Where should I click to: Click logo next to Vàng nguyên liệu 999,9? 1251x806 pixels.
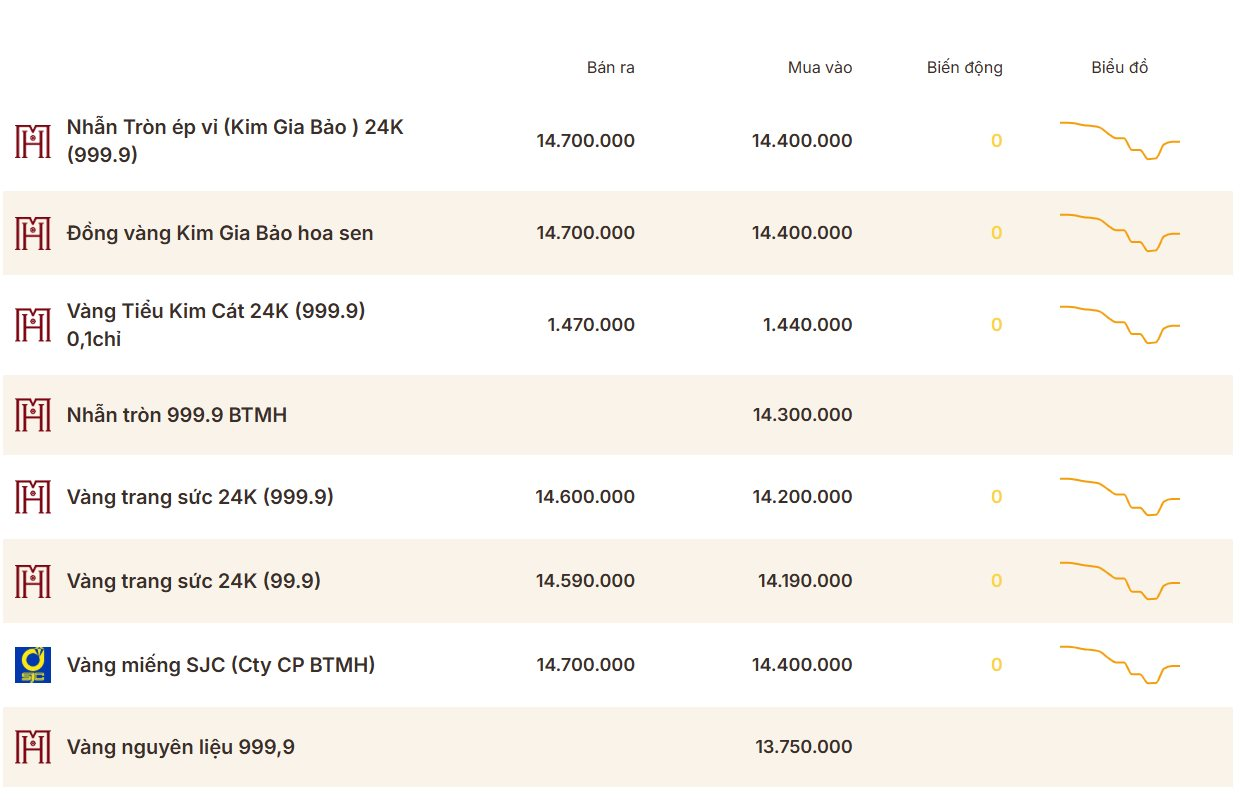pyautogui.click(x=33, y=747)
